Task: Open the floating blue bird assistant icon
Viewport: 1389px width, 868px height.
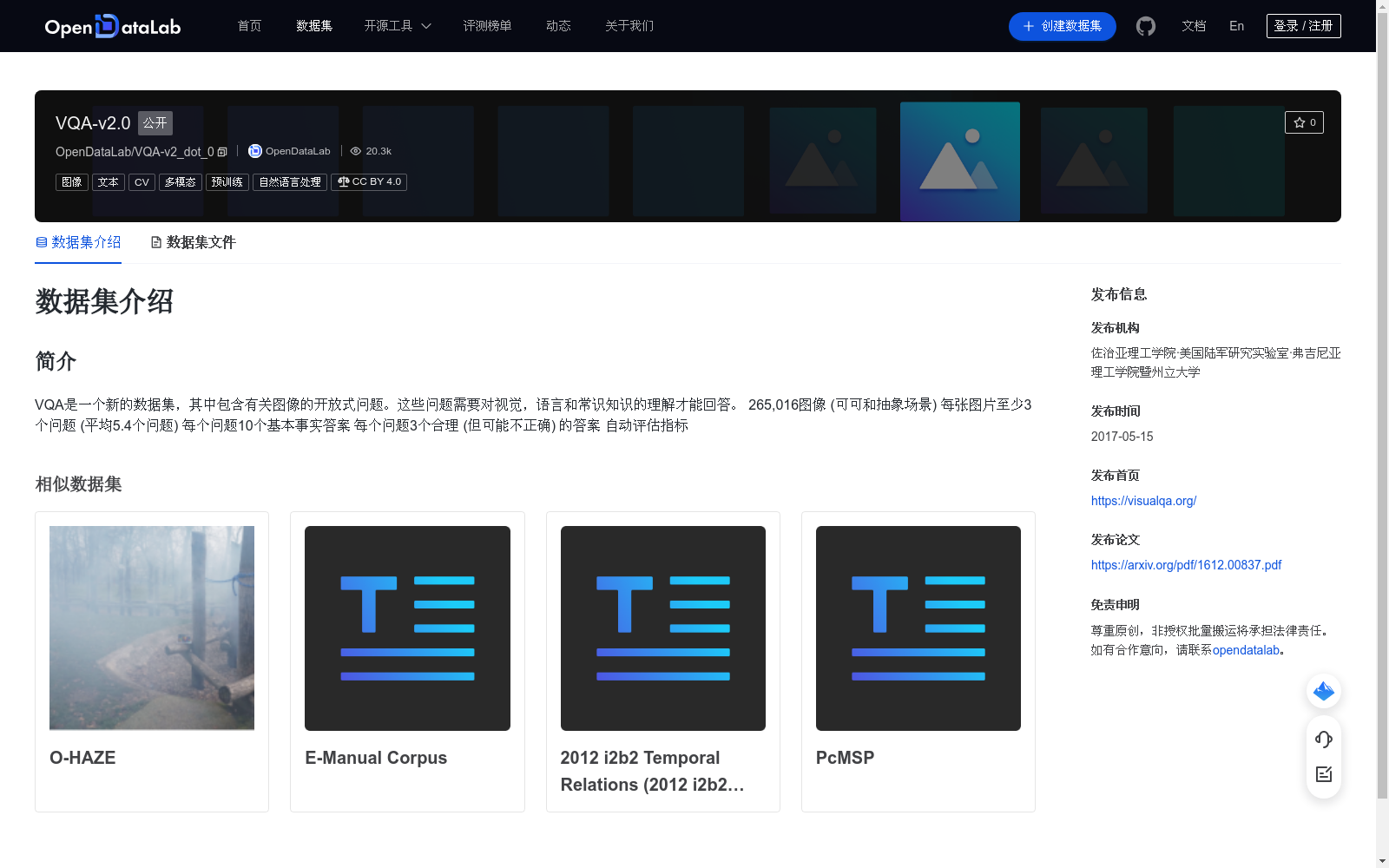Action: [1324, 691]
